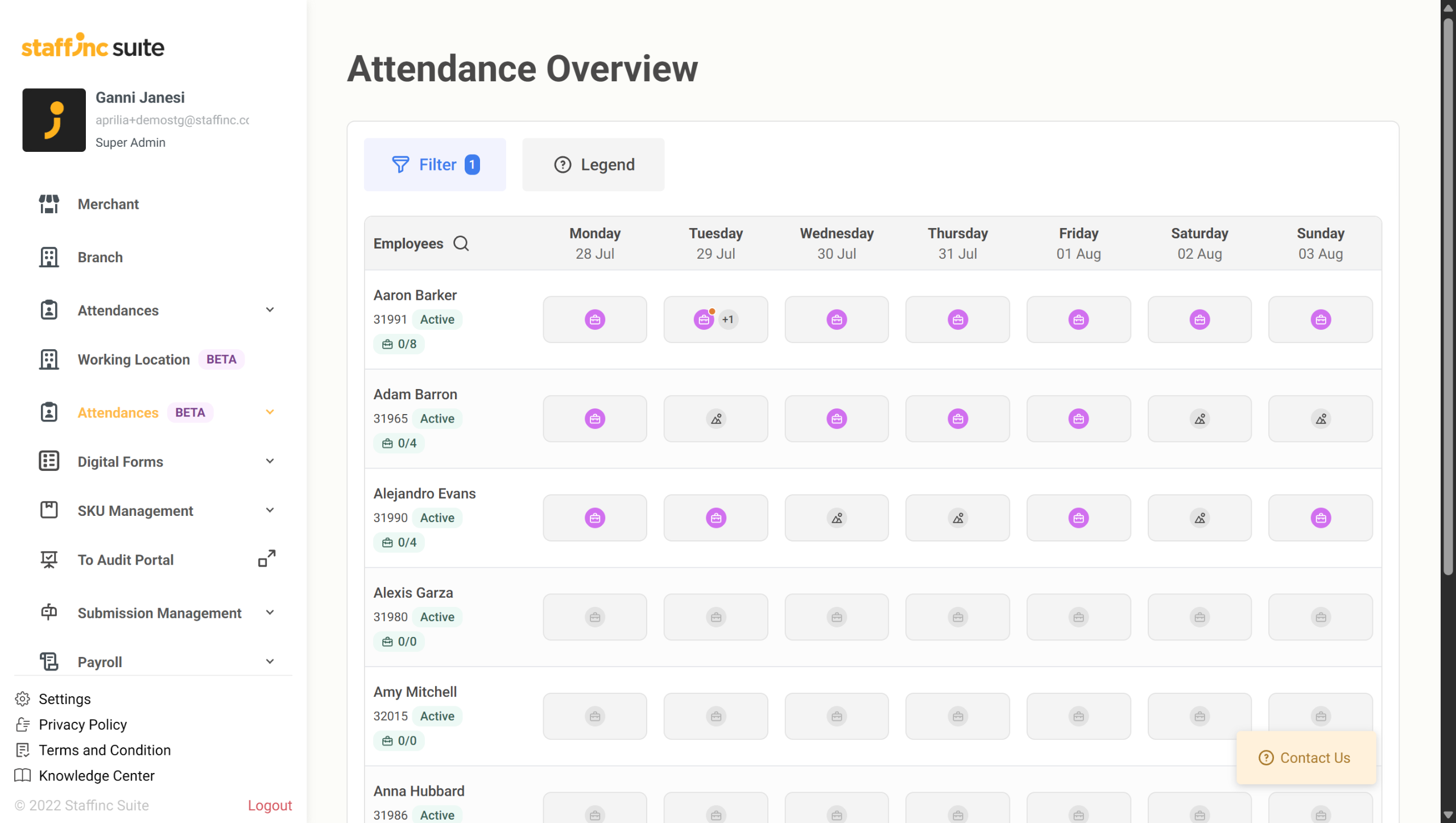Open Adam Barron's Tuesday day-off icon
This screenshot has height=823, width=1456.
point(715,419)
